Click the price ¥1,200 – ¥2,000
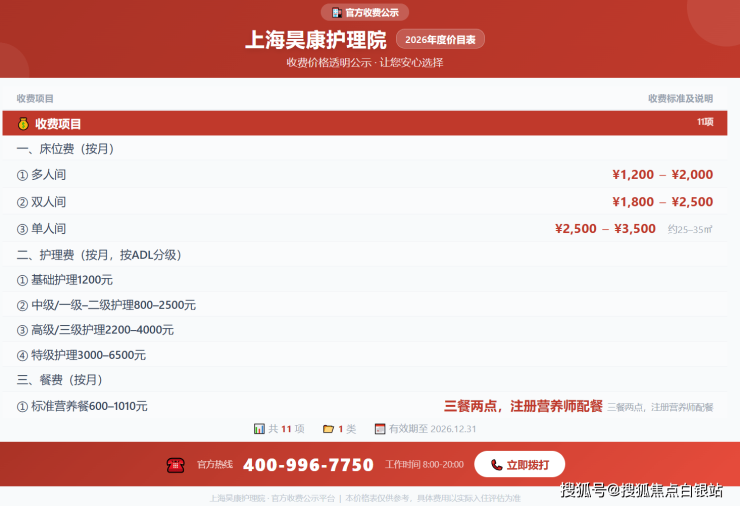The width and height of the screenshot is (740, 506). [663, 175]
